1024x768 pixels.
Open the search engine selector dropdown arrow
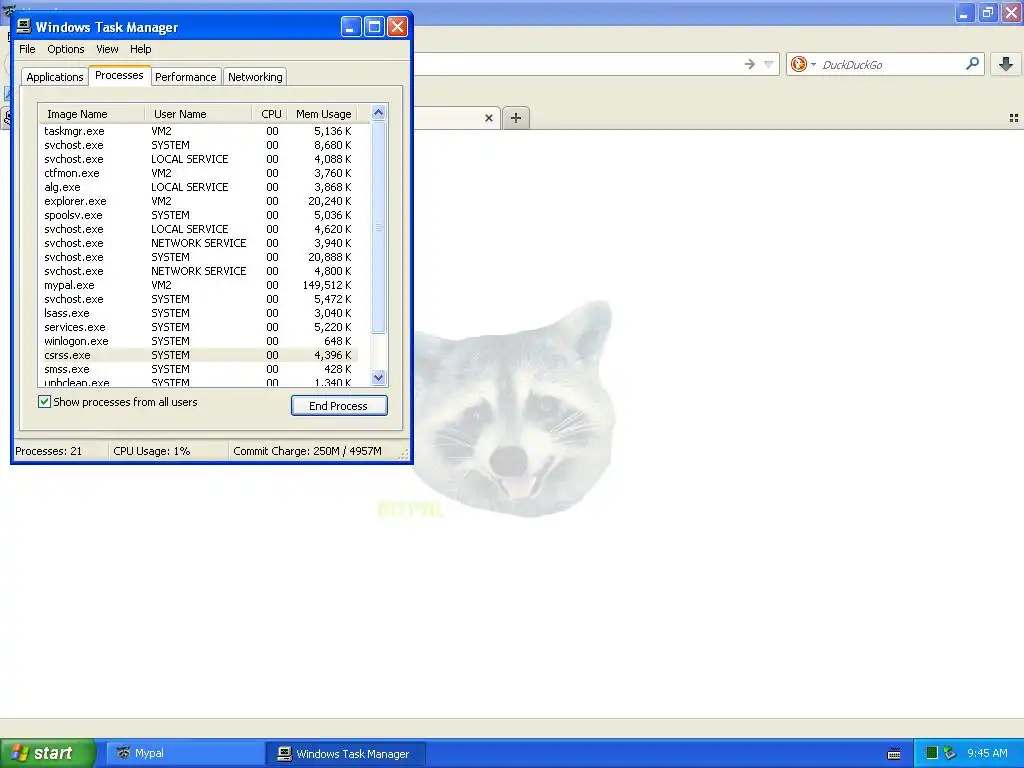point(813,64)
